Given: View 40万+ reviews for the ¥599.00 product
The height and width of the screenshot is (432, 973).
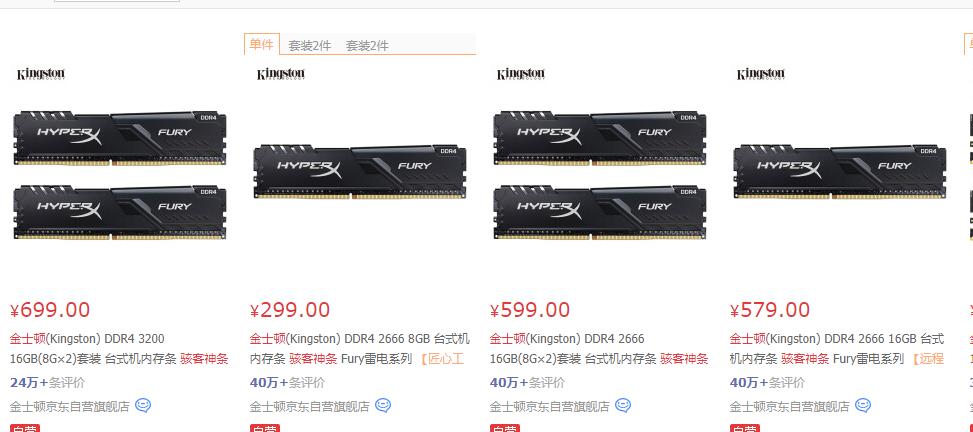Looking at the screenshot, I should 527,382.
